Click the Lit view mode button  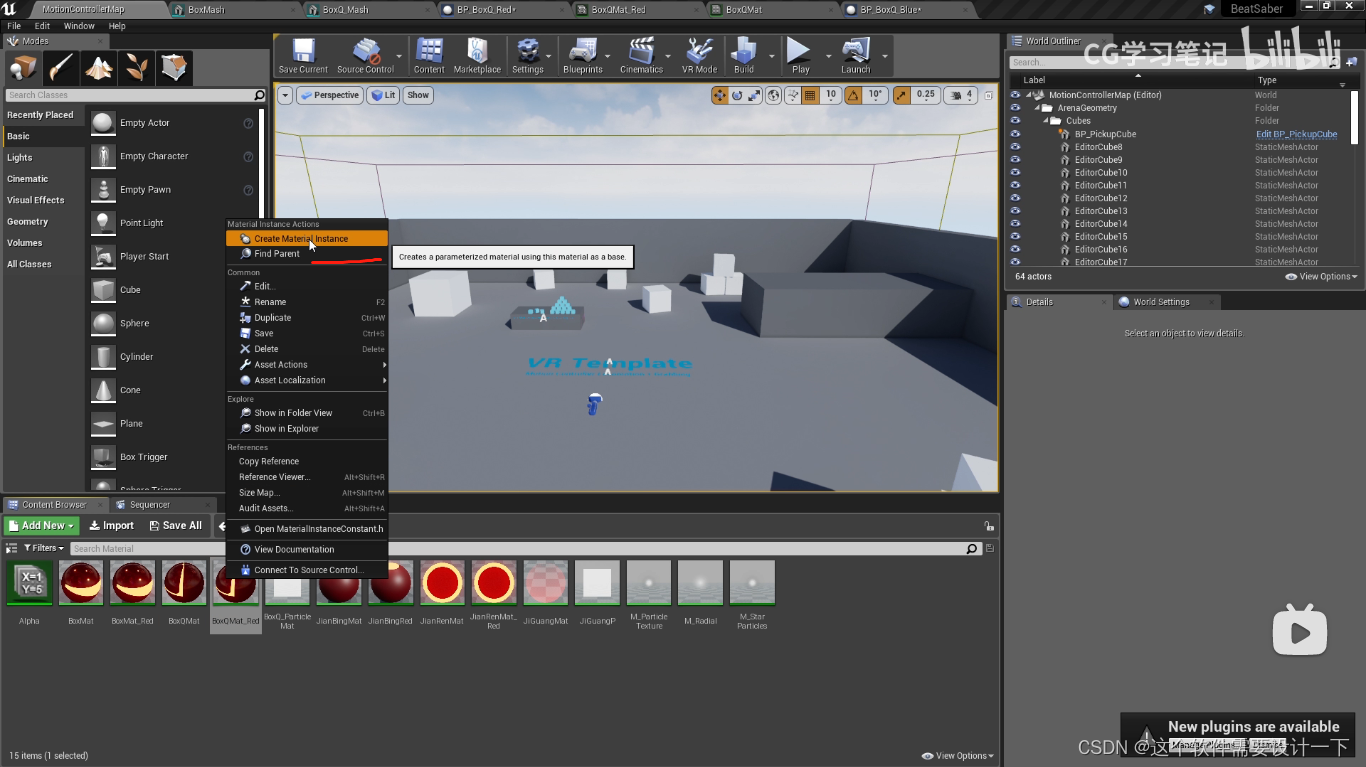[x=382, y=95]
